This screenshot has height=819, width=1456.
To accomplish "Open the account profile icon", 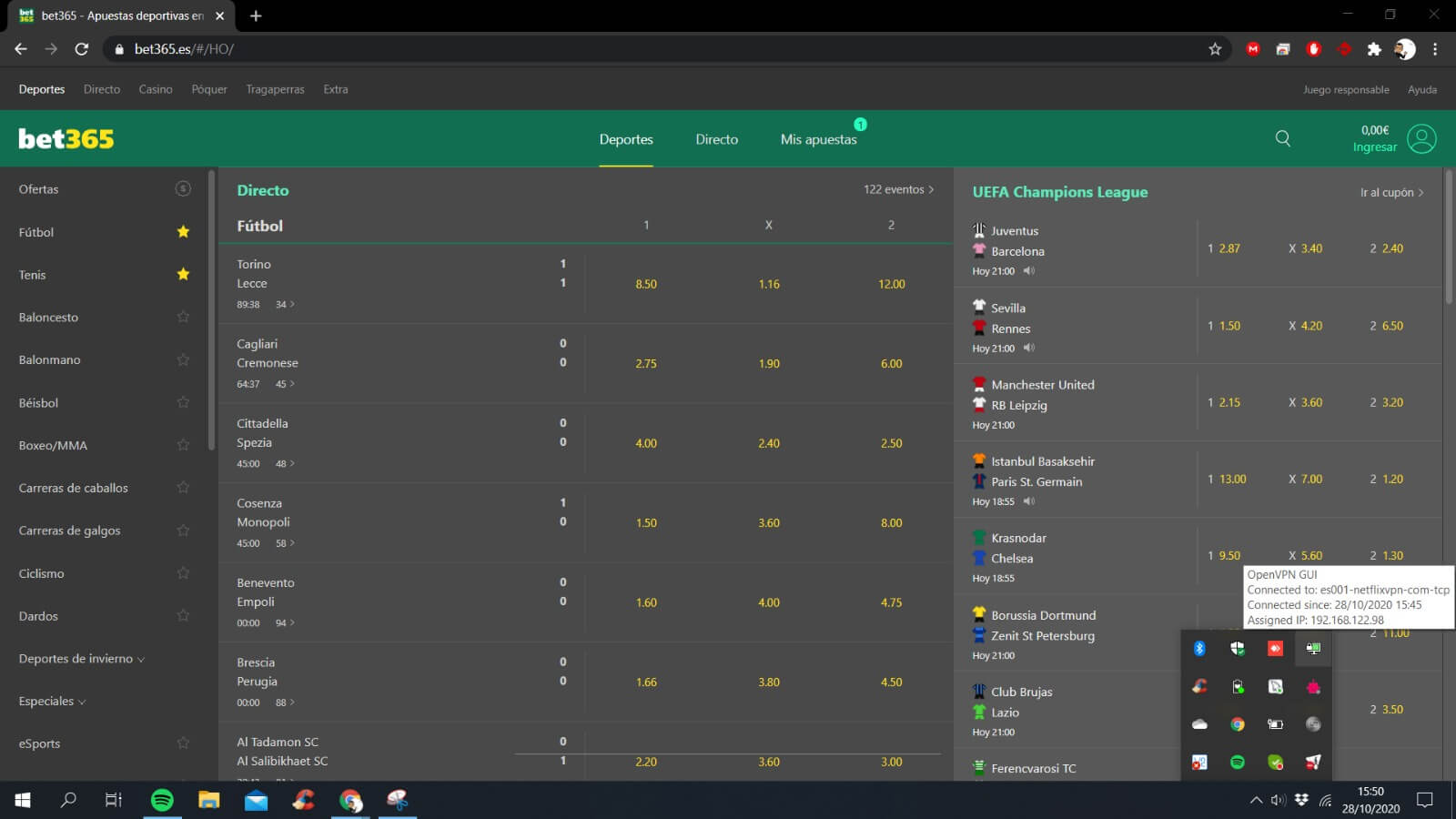I will (1421, 138).
